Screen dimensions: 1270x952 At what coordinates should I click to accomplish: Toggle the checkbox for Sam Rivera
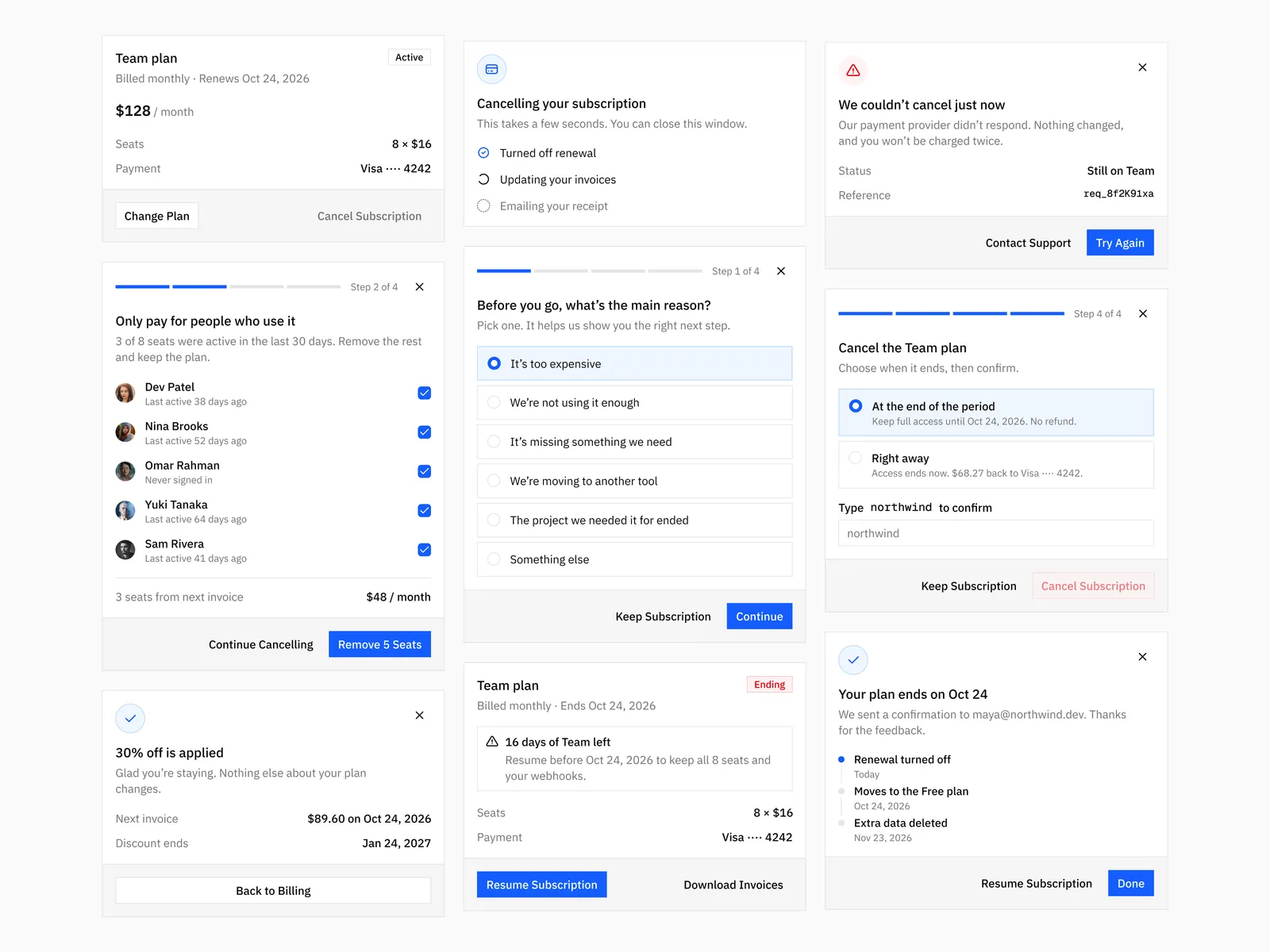coord(425,550)
